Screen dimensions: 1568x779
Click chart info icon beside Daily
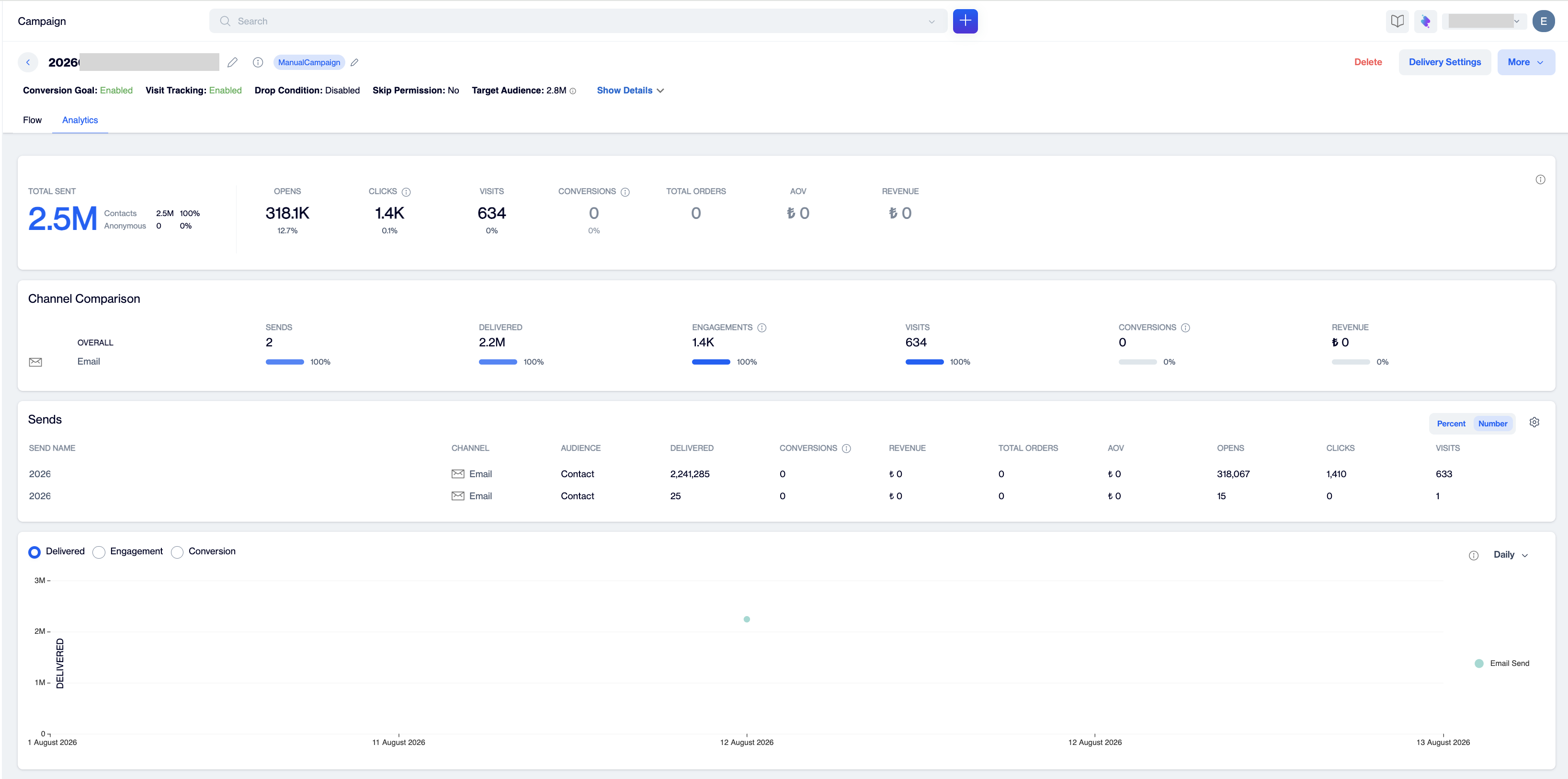1473,555
